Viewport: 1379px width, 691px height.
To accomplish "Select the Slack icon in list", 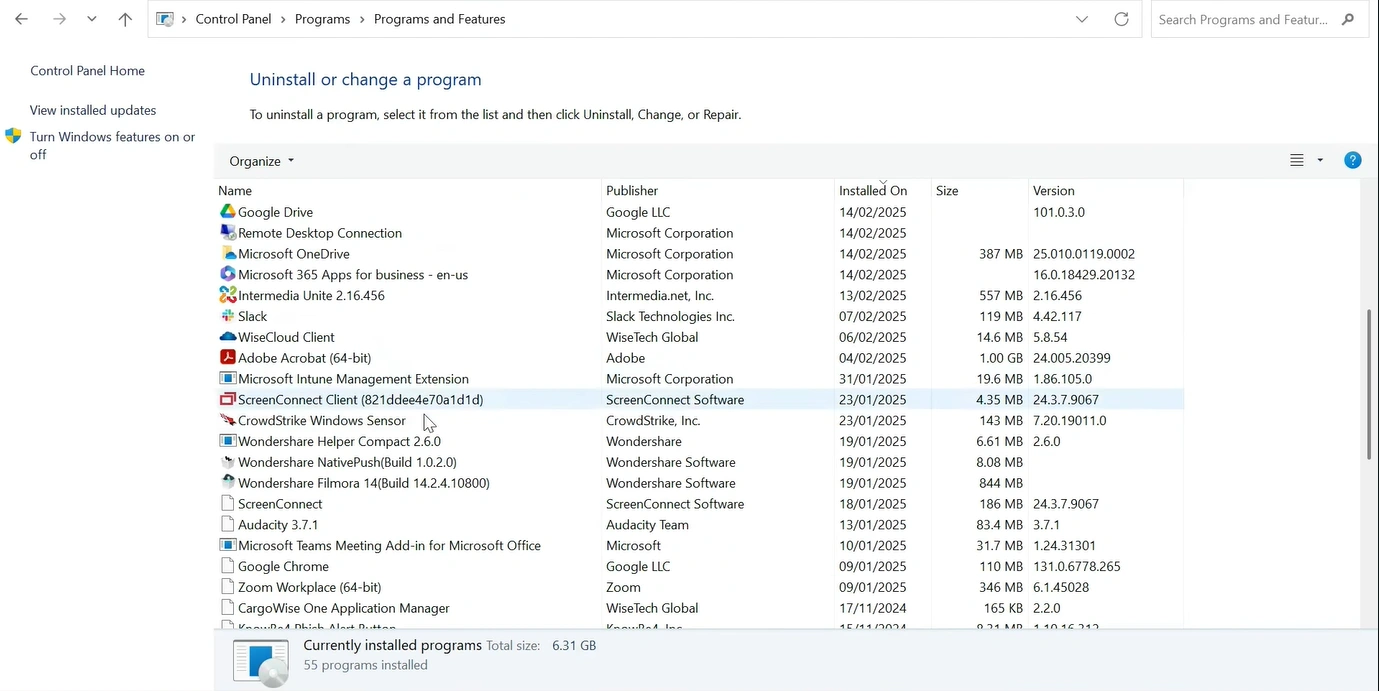I will click(228, 316).
